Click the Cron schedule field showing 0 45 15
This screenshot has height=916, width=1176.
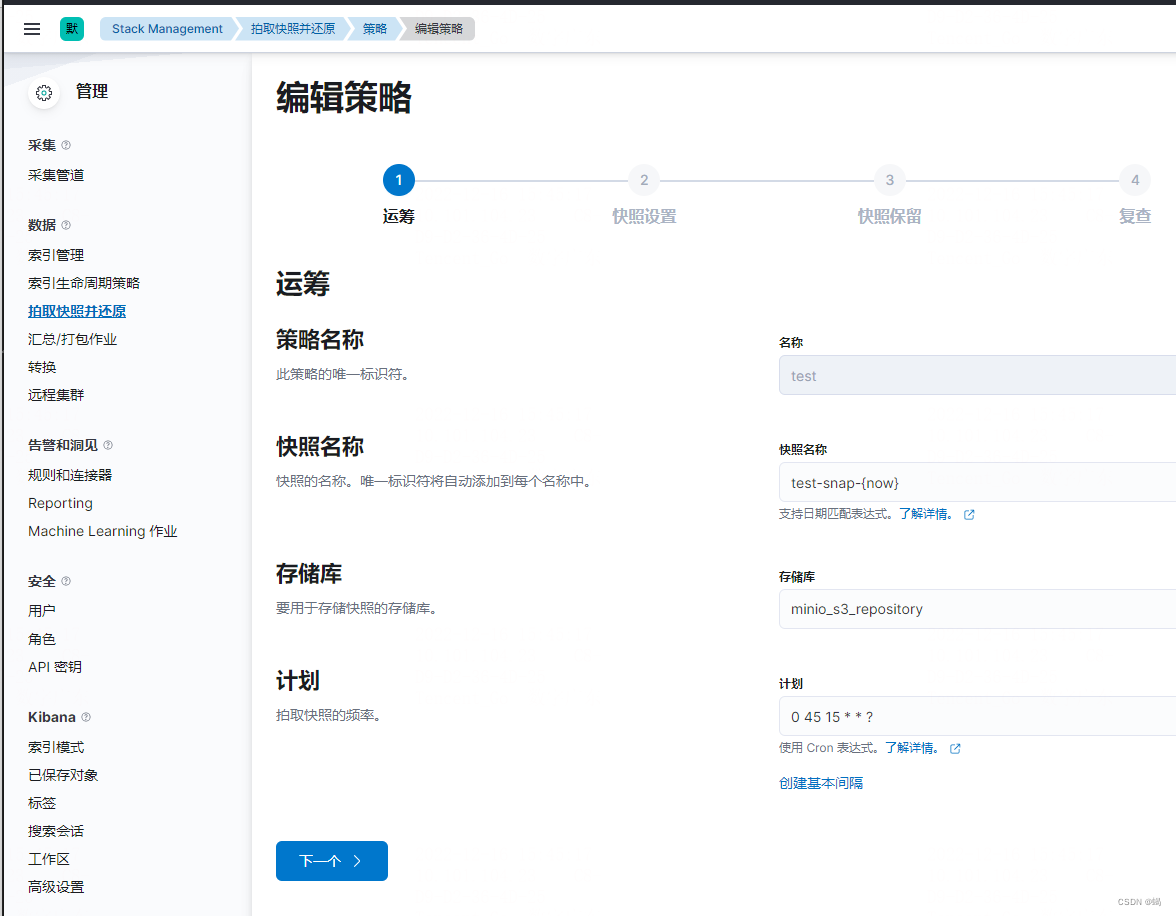(950, 716)
